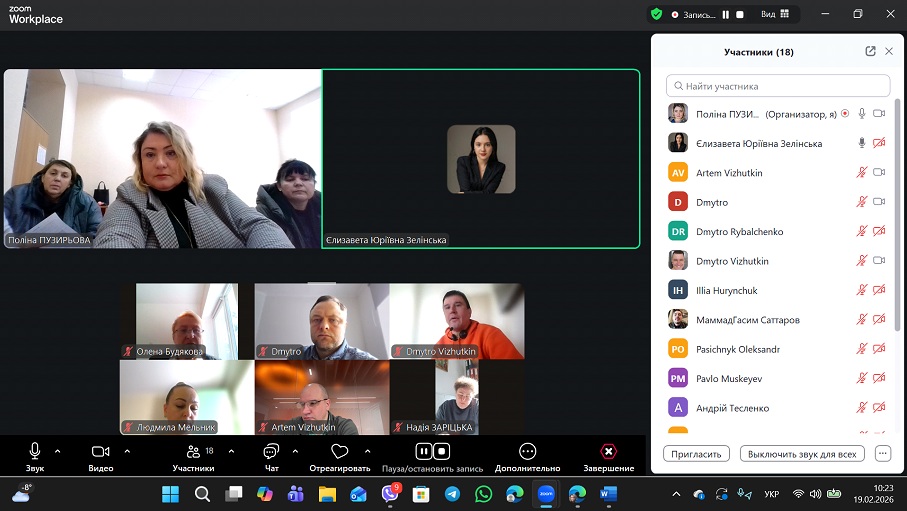
Task: Expand the arrow next to Видео
Action: pos(127,451)
